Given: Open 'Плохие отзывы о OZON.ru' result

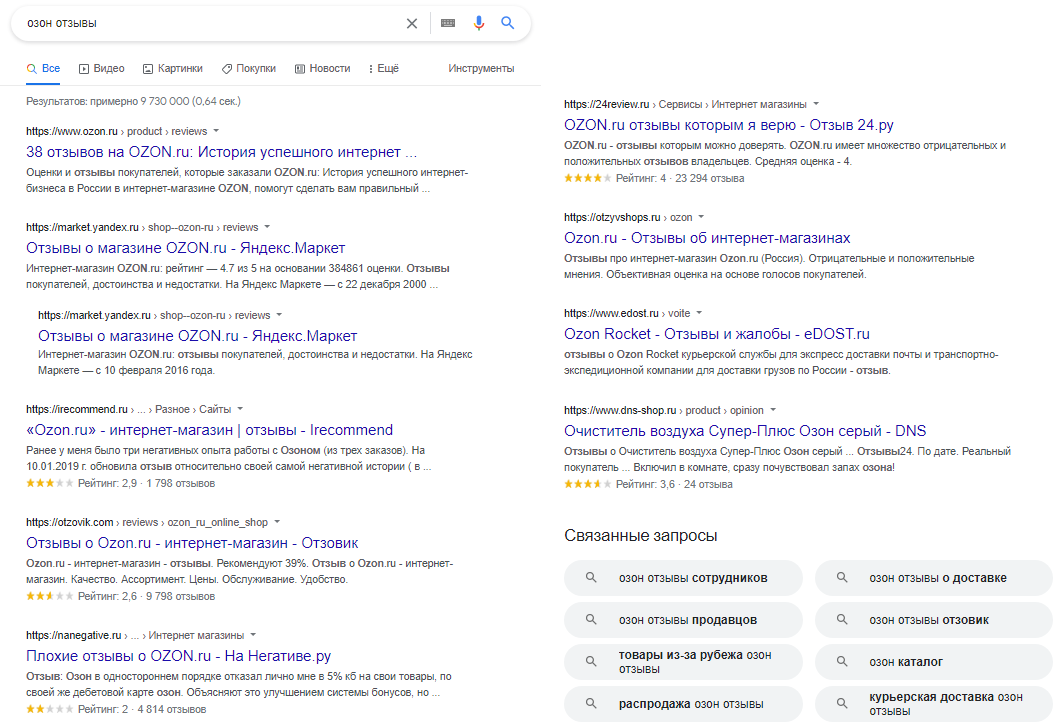Looking at the screenshot, I should pyautogui.click(x=178, y=656).
